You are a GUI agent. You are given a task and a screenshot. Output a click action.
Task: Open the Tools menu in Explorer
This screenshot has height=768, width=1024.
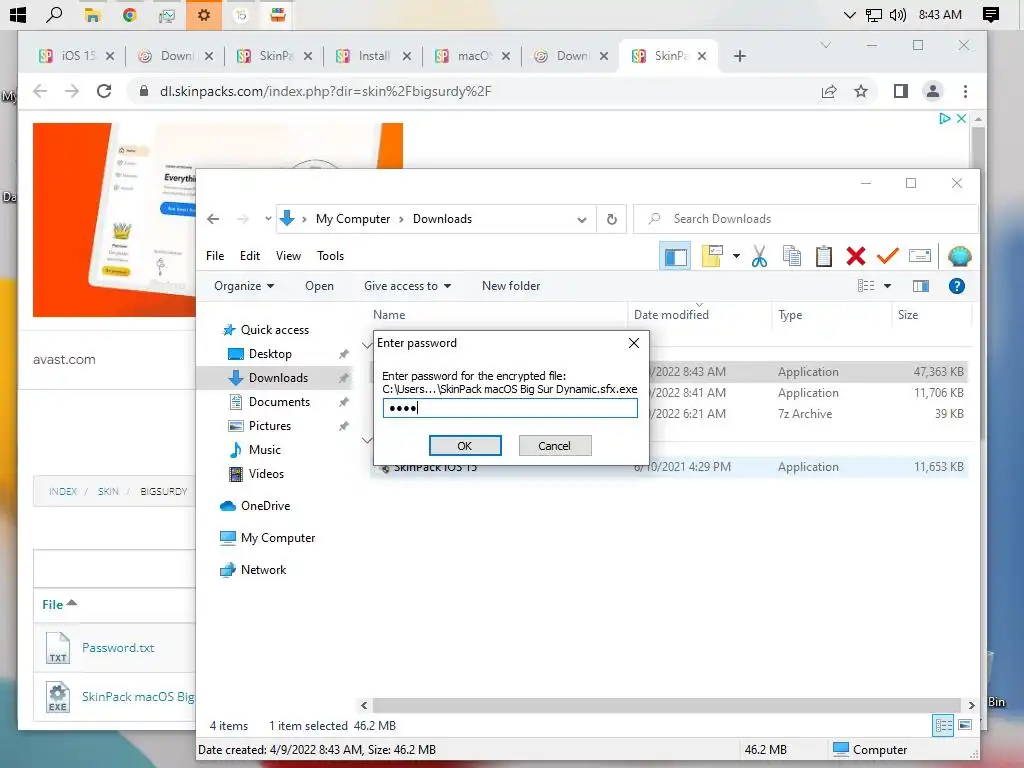click(330, 256)
